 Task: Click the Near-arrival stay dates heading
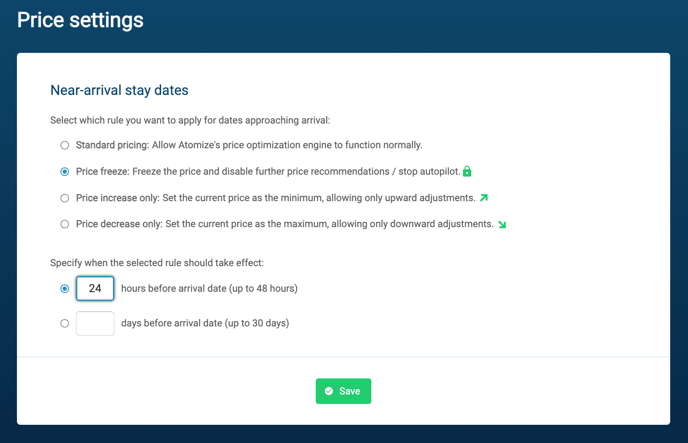pyautogui.click(x=119, y=90)
